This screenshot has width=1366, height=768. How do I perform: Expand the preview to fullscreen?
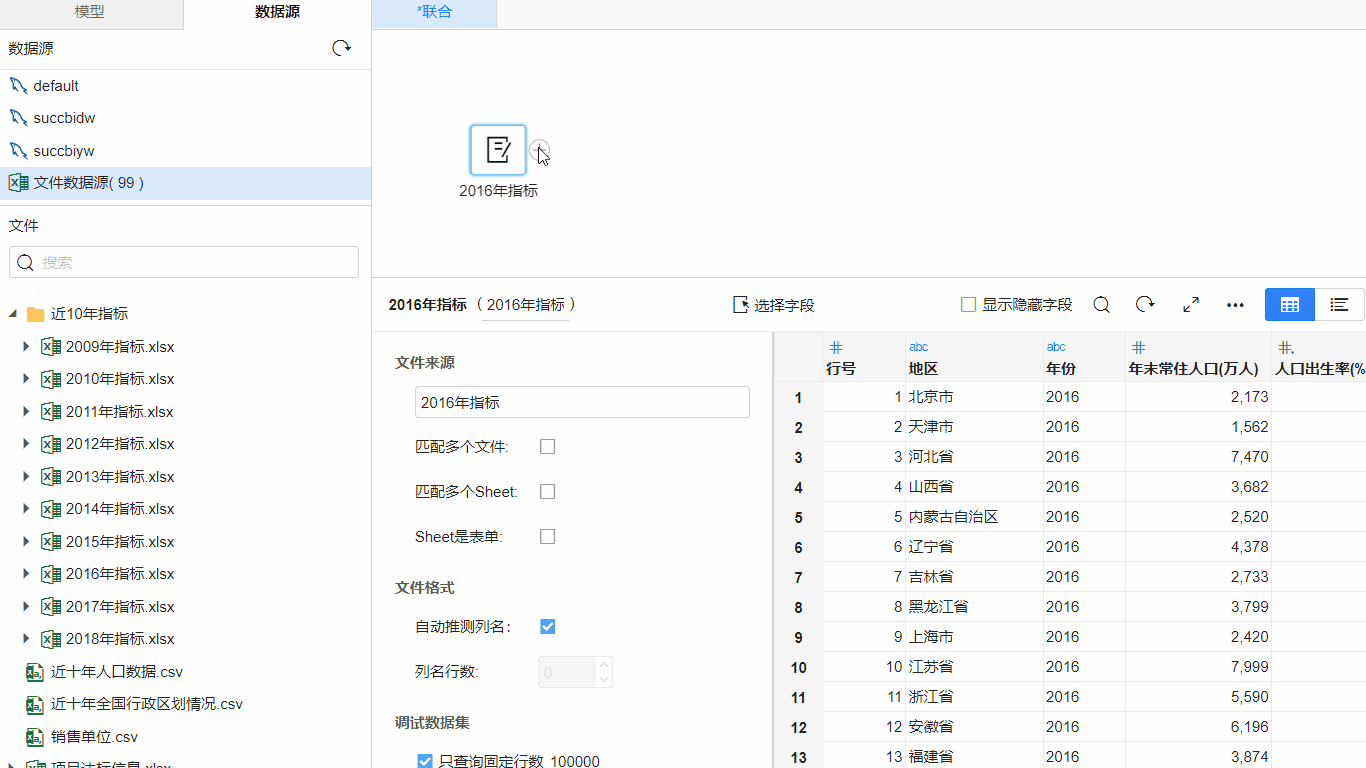1190,304
